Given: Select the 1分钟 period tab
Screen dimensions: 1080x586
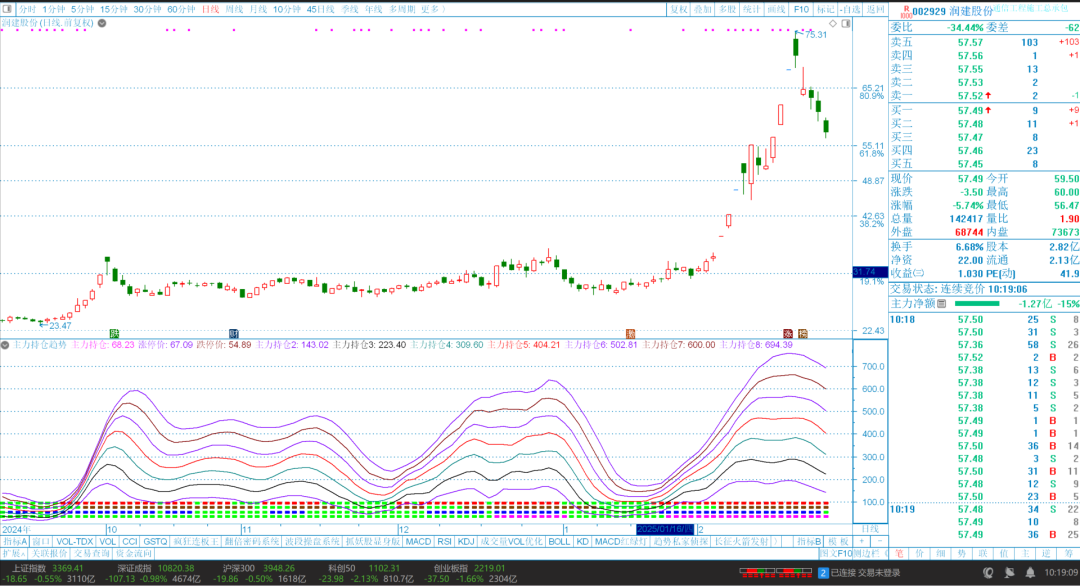Looking at the screenshot, I should pos(53,10).
